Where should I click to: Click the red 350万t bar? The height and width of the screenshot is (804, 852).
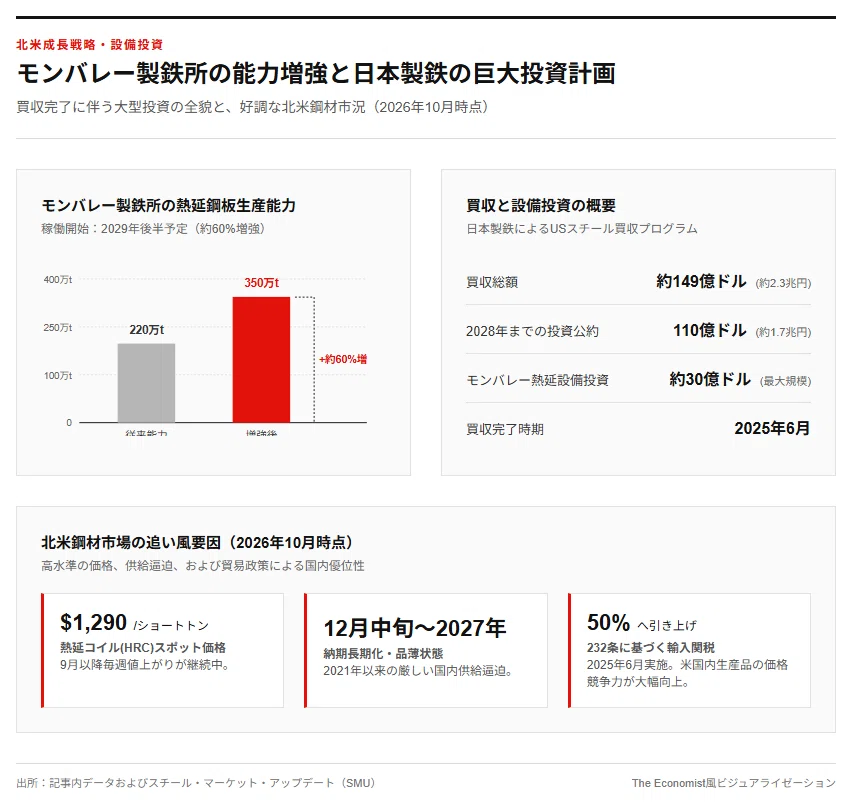click(x=261, y=359)
